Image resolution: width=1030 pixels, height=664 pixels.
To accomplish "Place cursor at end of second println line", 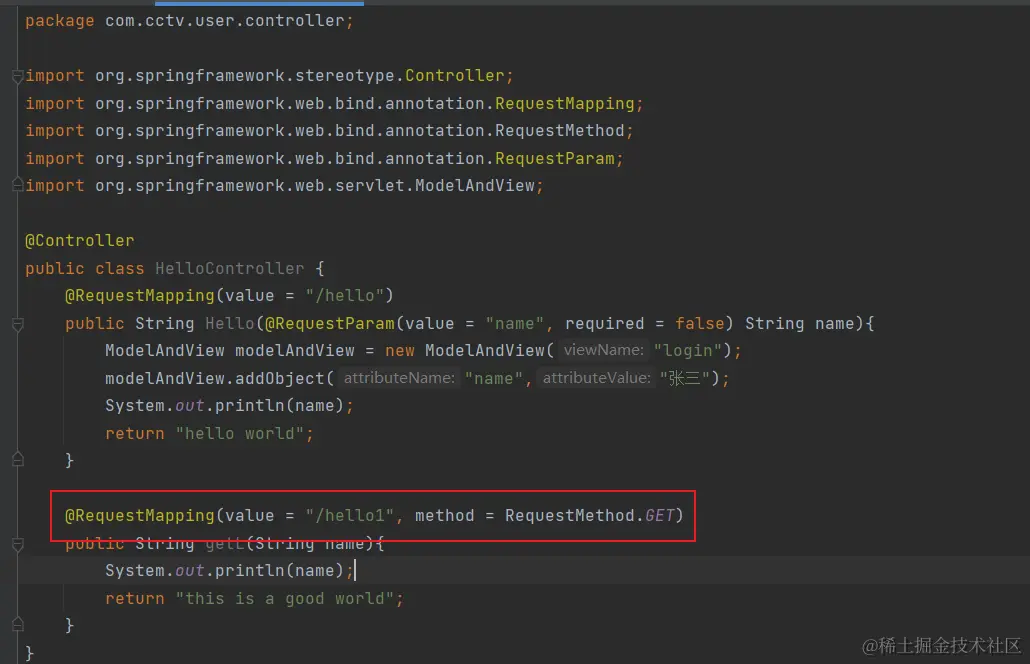I will (x=355, y=570).
